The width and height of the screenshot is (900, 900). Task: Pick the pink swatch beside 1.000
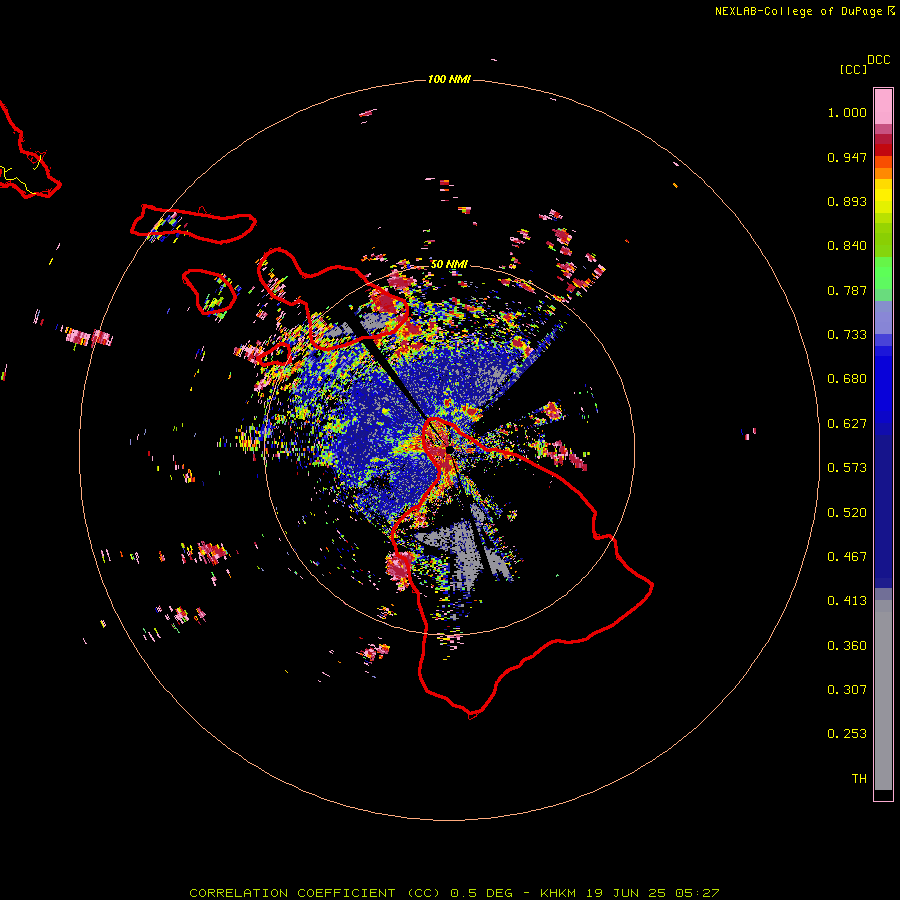pos(883,107)
